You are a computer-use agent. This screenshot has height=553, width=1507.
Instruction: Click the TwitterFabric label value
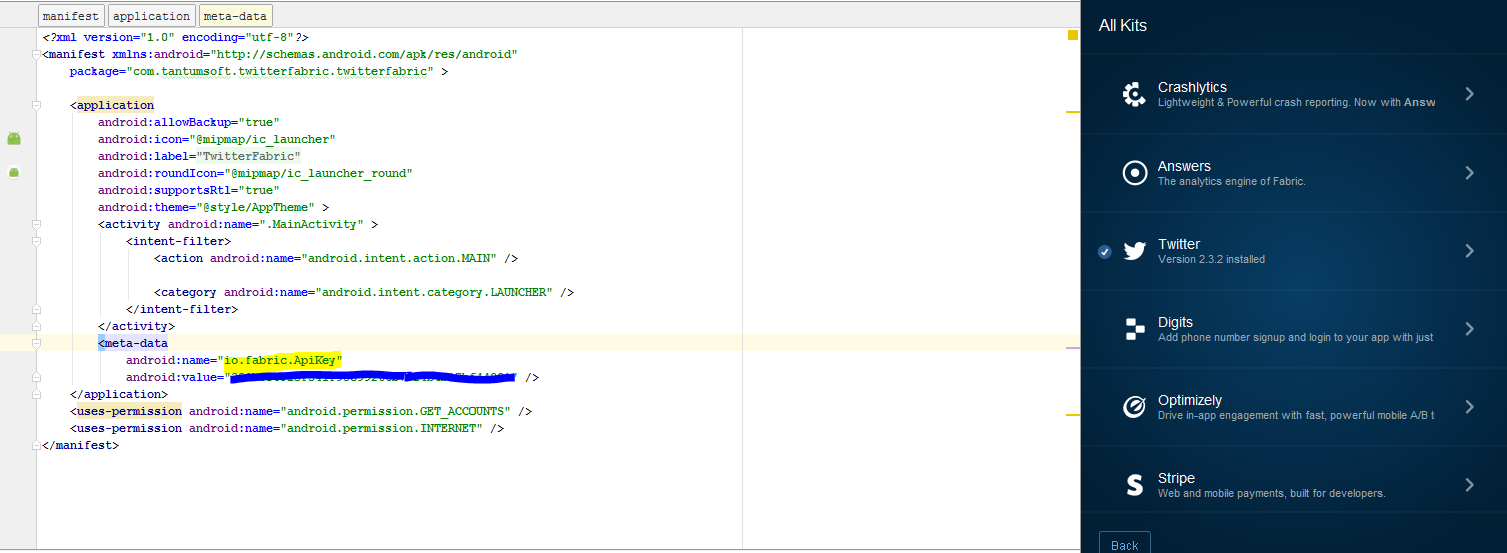pos(248,156)
